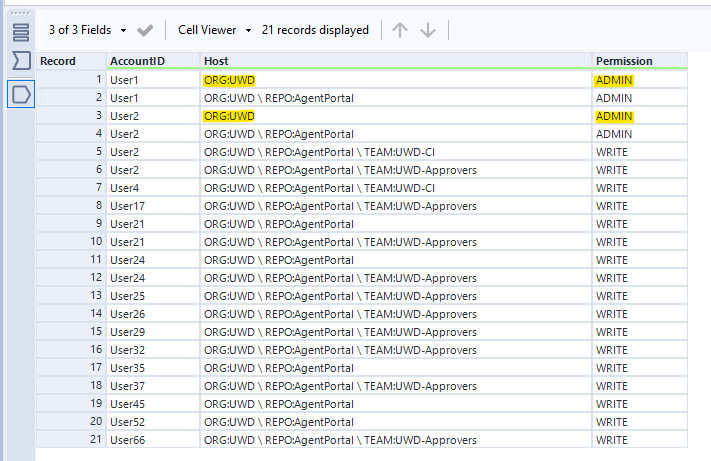Image resolution: width=711 pixels, height=461 pixels.
Task: Select User32 AccountID cell
Action: [x=153, y=350]
